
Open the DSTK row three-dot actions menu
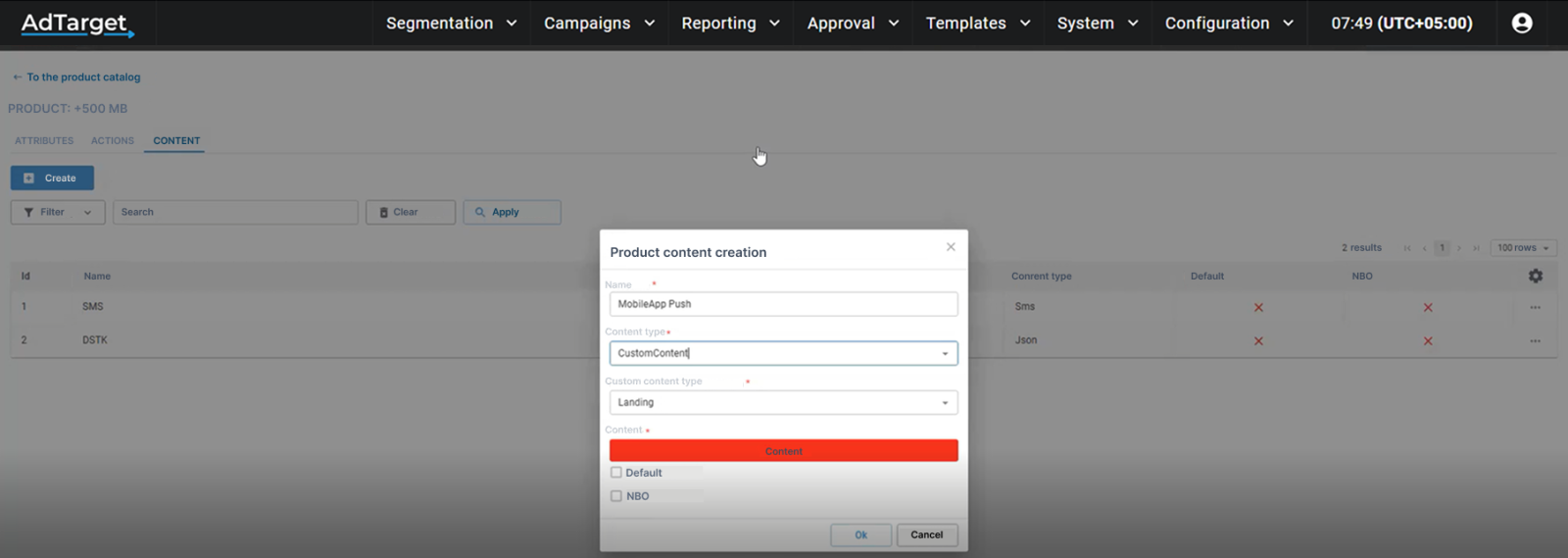pos(1535,341)
